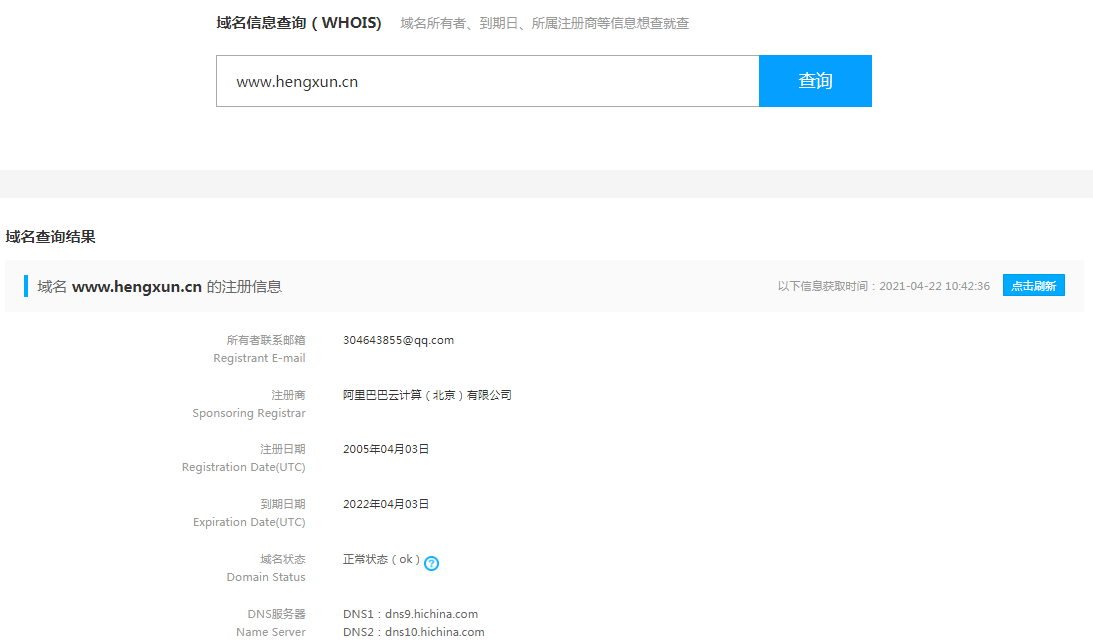Image resolution: width=1093 pixels, height=642 pixels.
Task: Click the help icon beside domain status
Action: pyautogui.click(x=431, y=563)
